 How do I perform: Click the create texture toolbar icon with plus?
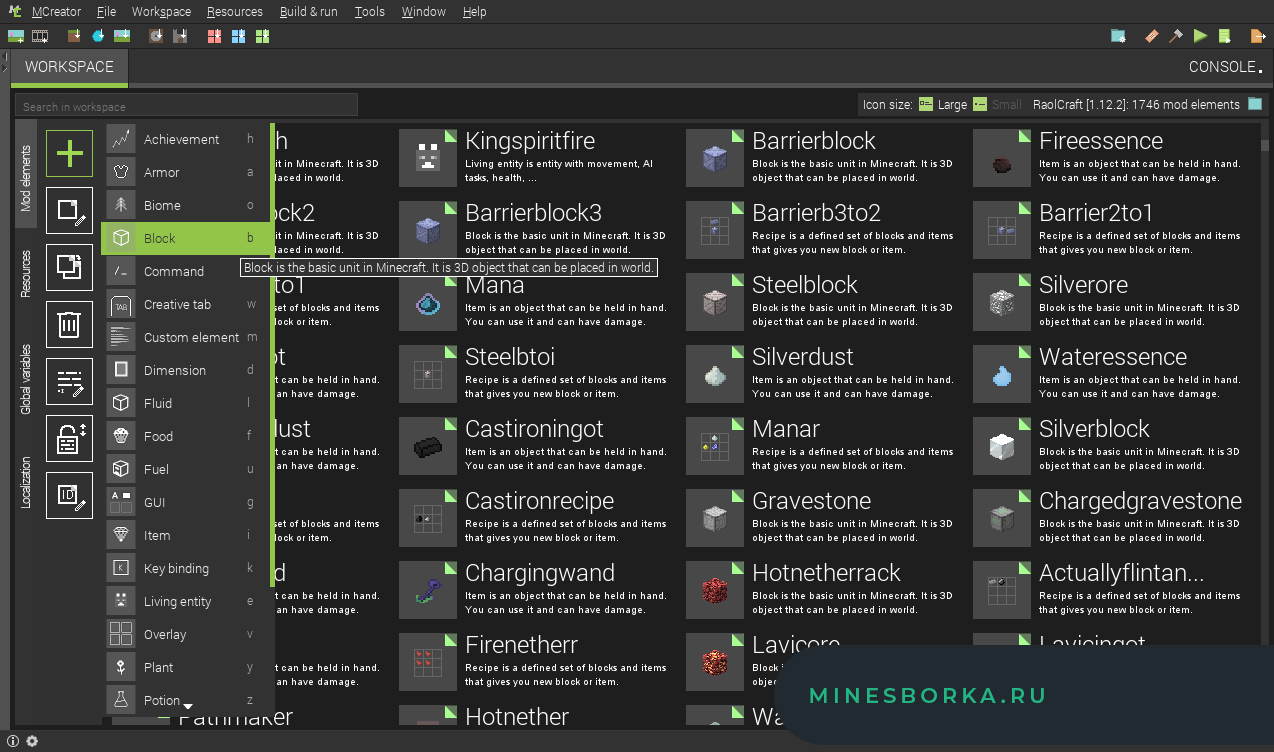point(16,36)
